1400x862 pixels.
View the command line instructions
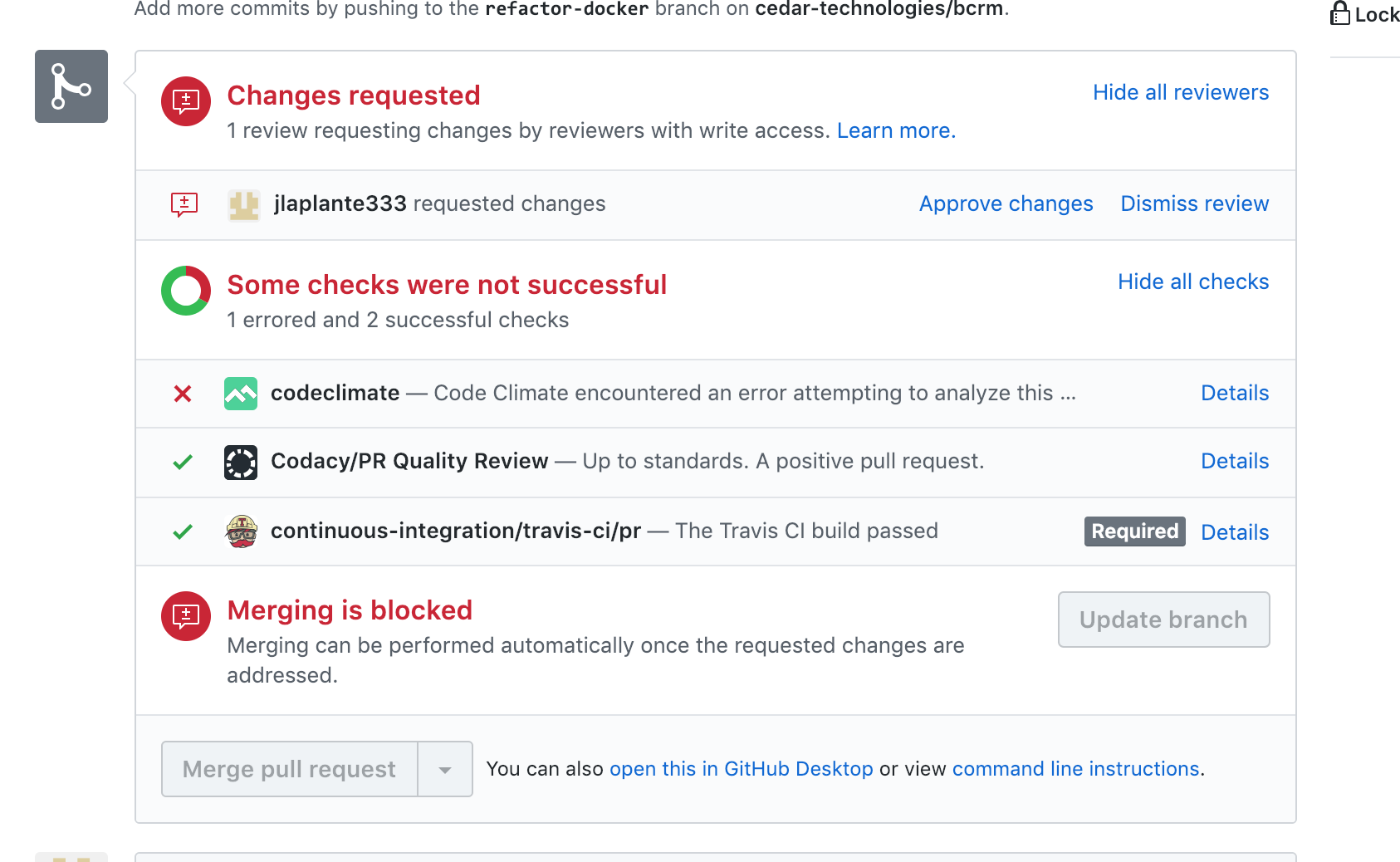pos(1074,768)
